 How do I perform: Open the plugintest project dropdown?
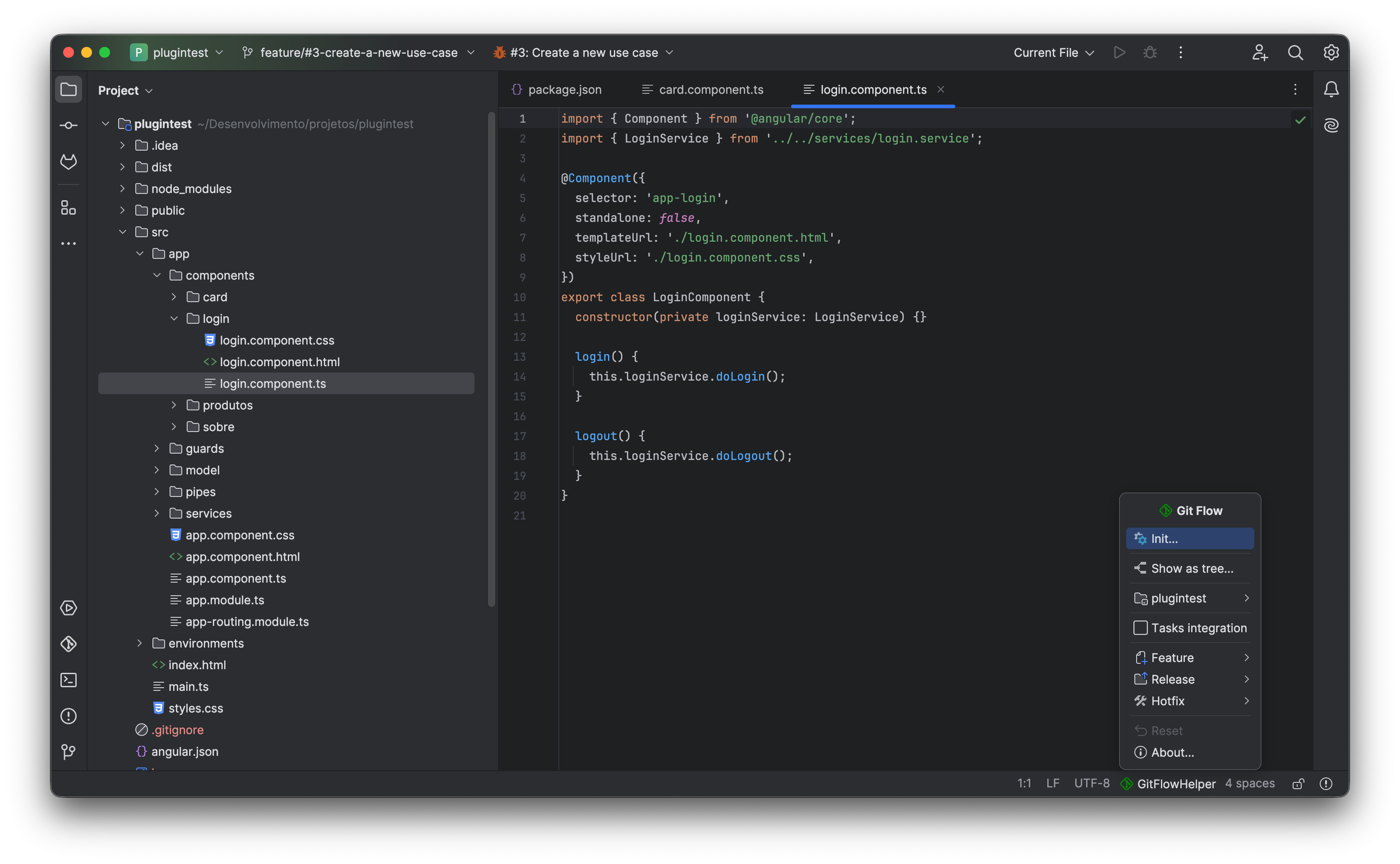pos(177,53)
